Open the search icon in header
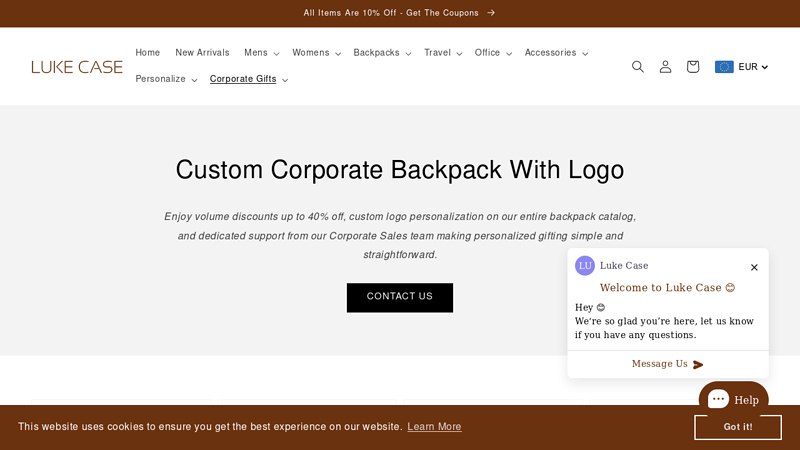 coord(638,66)
